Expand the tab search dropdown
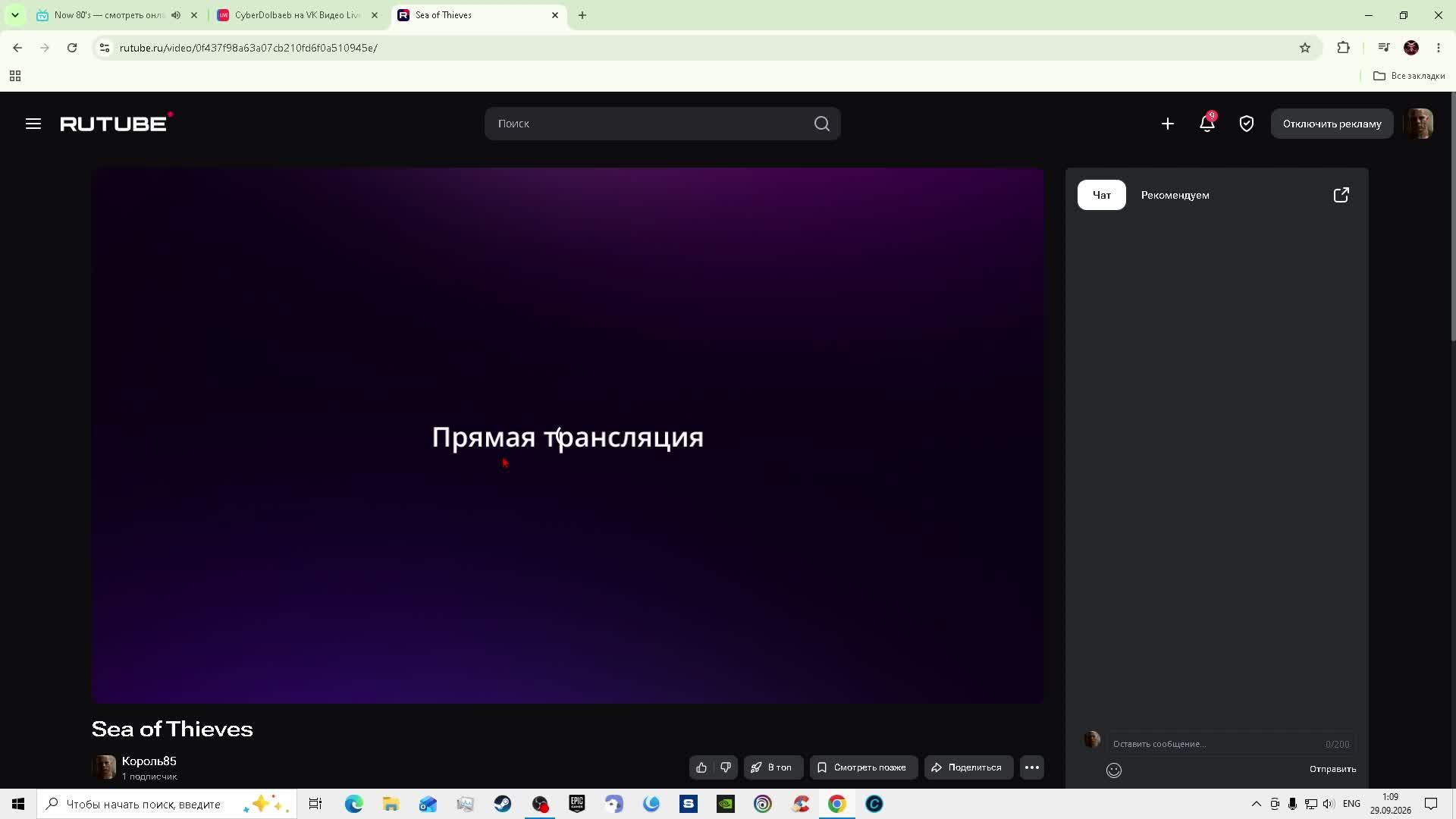The width and height of the screenshot is (1456, 819). (x=15, y=15)
